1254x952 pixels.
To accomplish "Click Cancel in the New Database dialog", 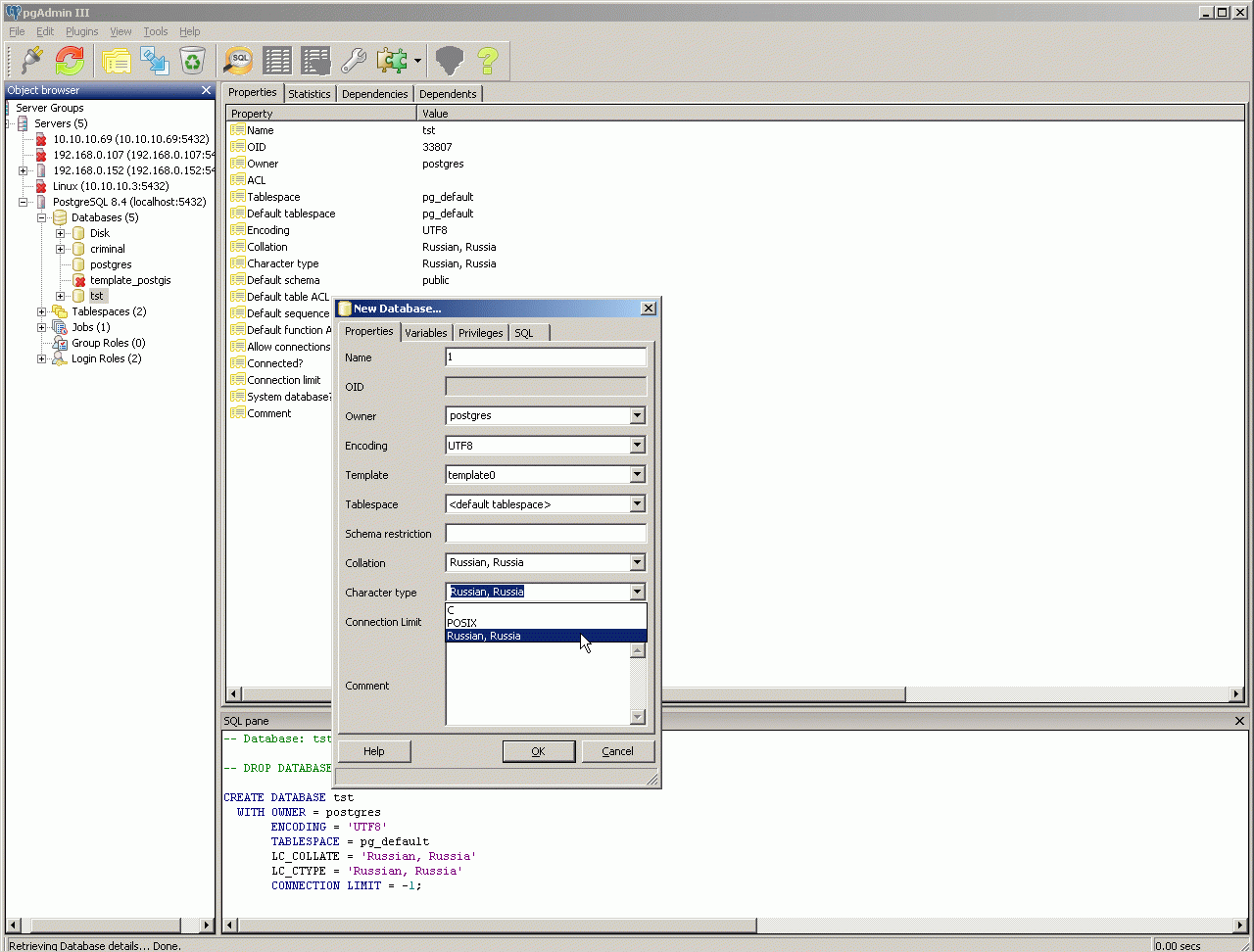I will pos(617,751).
